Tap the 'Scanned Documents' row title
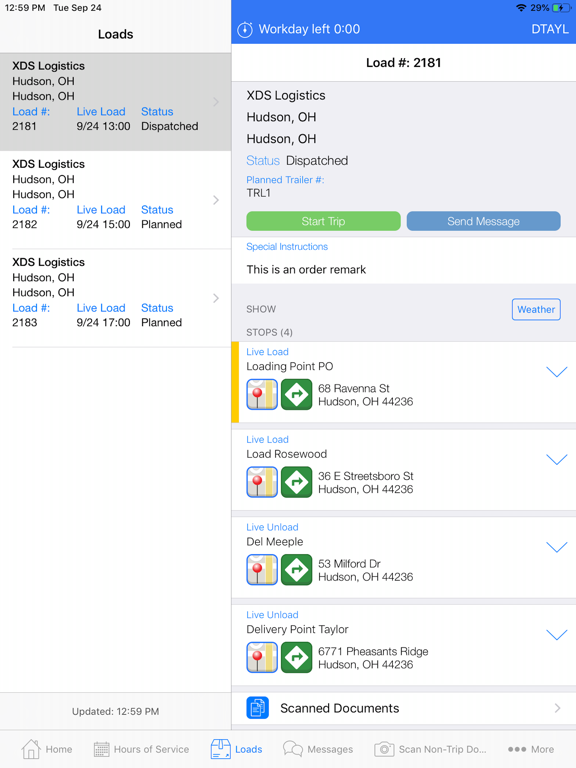The width and height of the screenshot is (576, 768). pyautogui.click(x=339, y=708)
